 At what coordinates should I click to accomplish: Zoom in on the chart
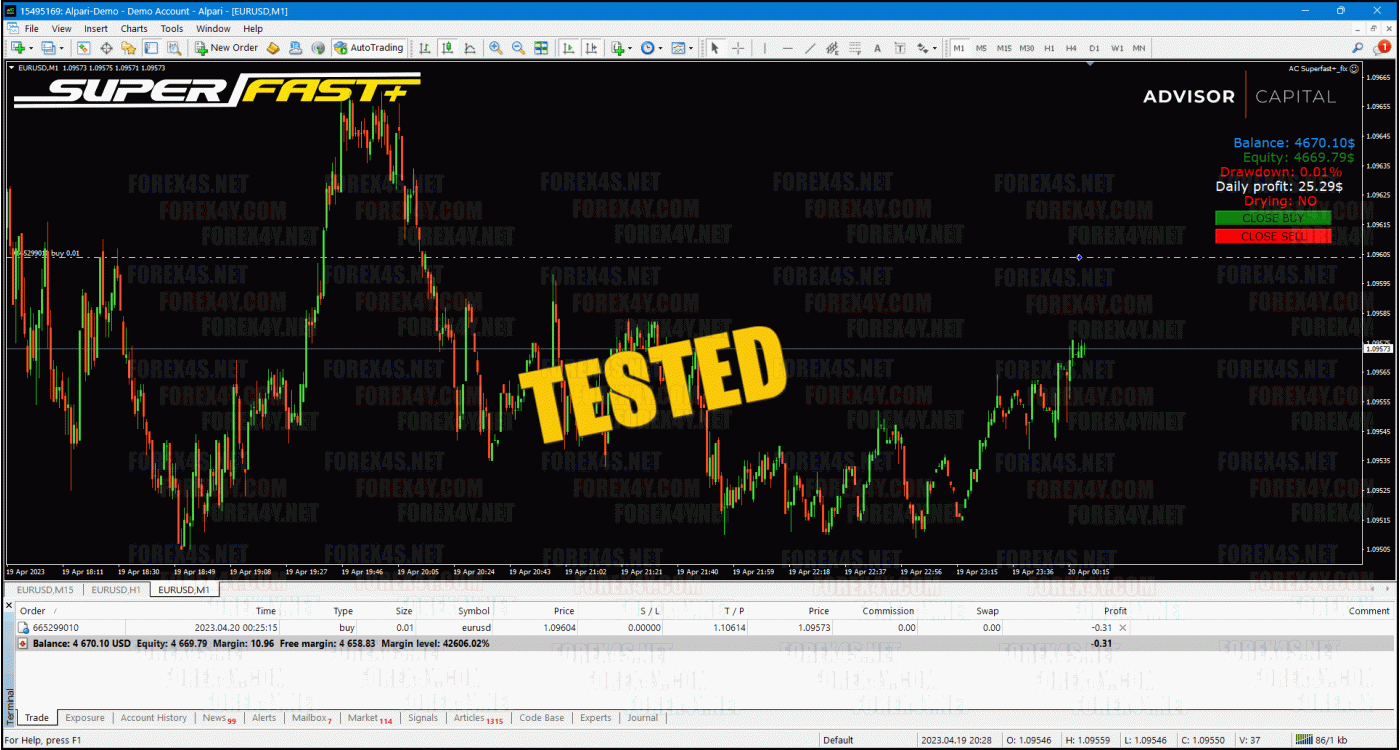click(496, 47)
